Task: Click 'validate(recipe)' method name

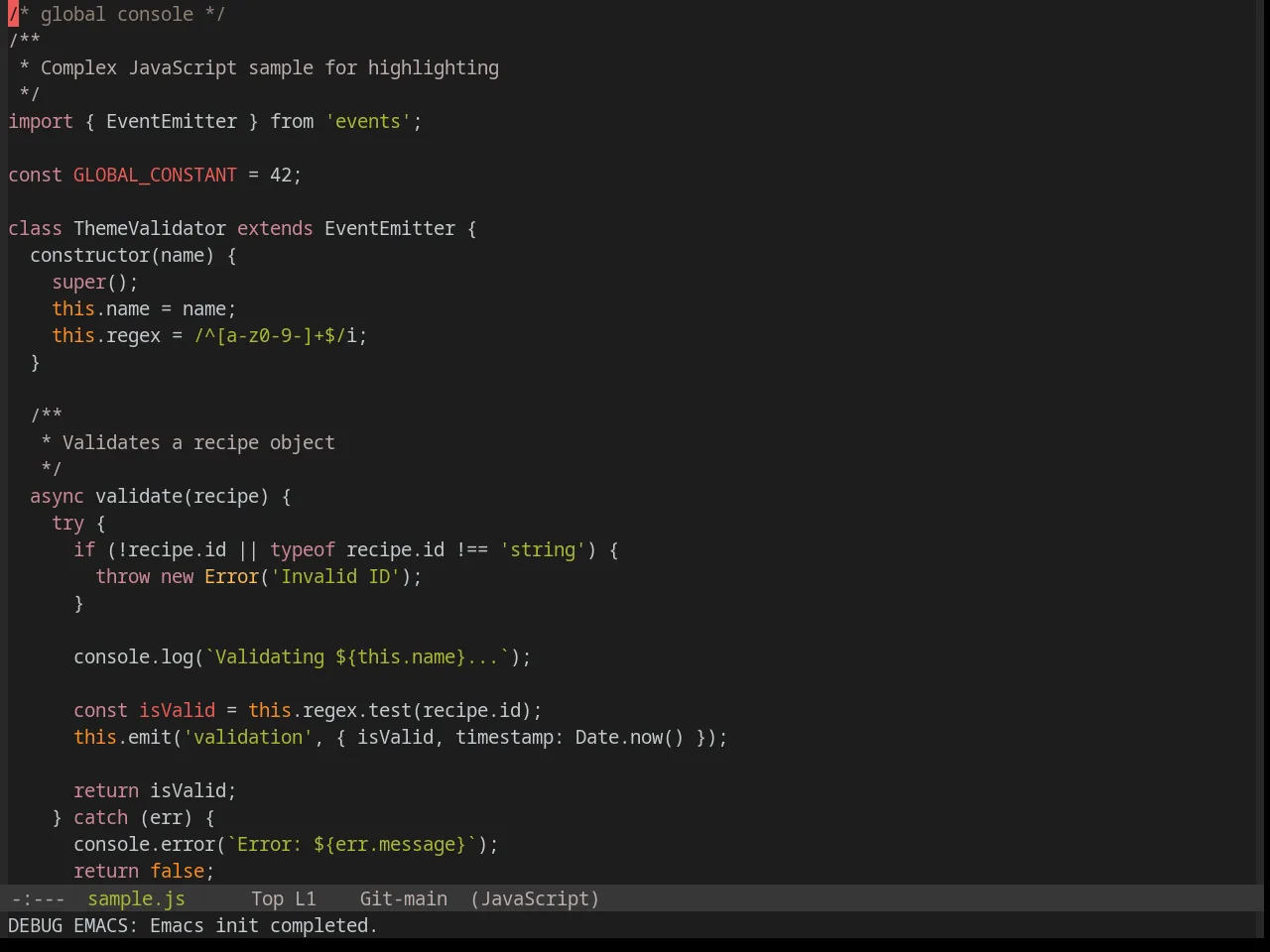Action: click(x=182, y=496)
